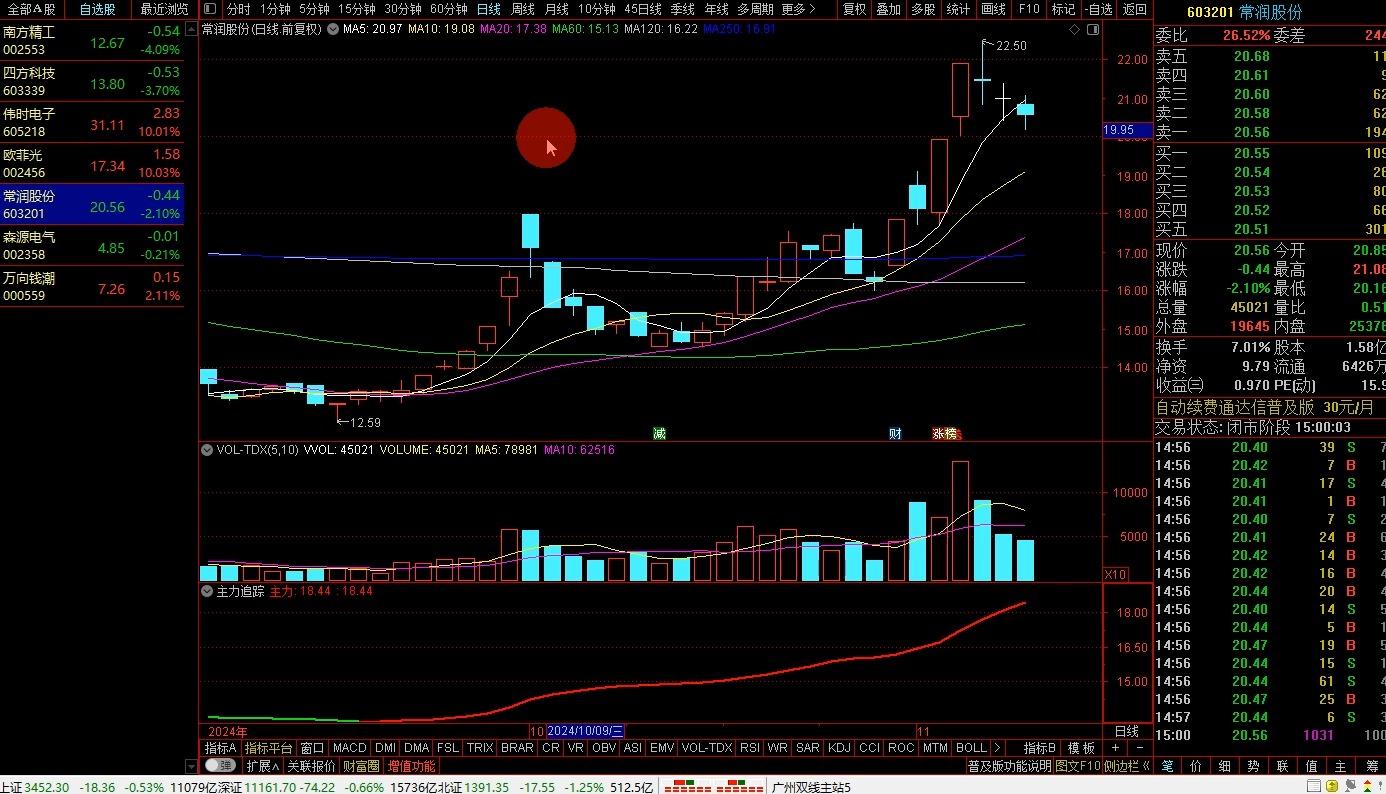Toggle 叠加 overlay button
Viewport: 1386px width, 794px height.
(888, 9)
